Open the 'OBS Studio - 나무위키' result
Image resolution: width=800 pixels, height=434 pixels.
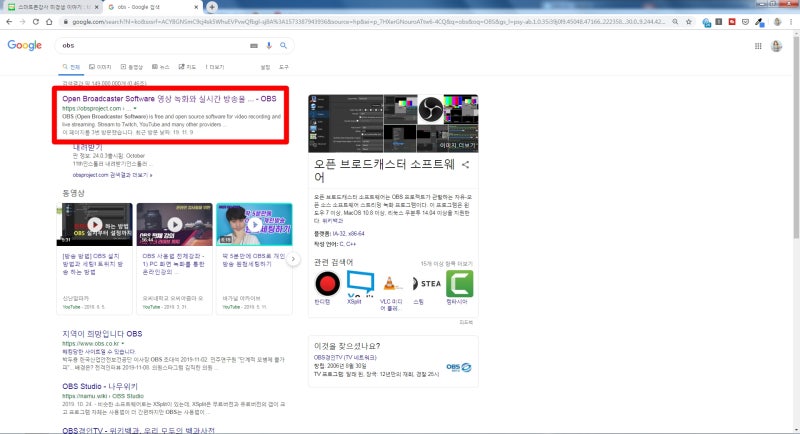pos(100,387)
